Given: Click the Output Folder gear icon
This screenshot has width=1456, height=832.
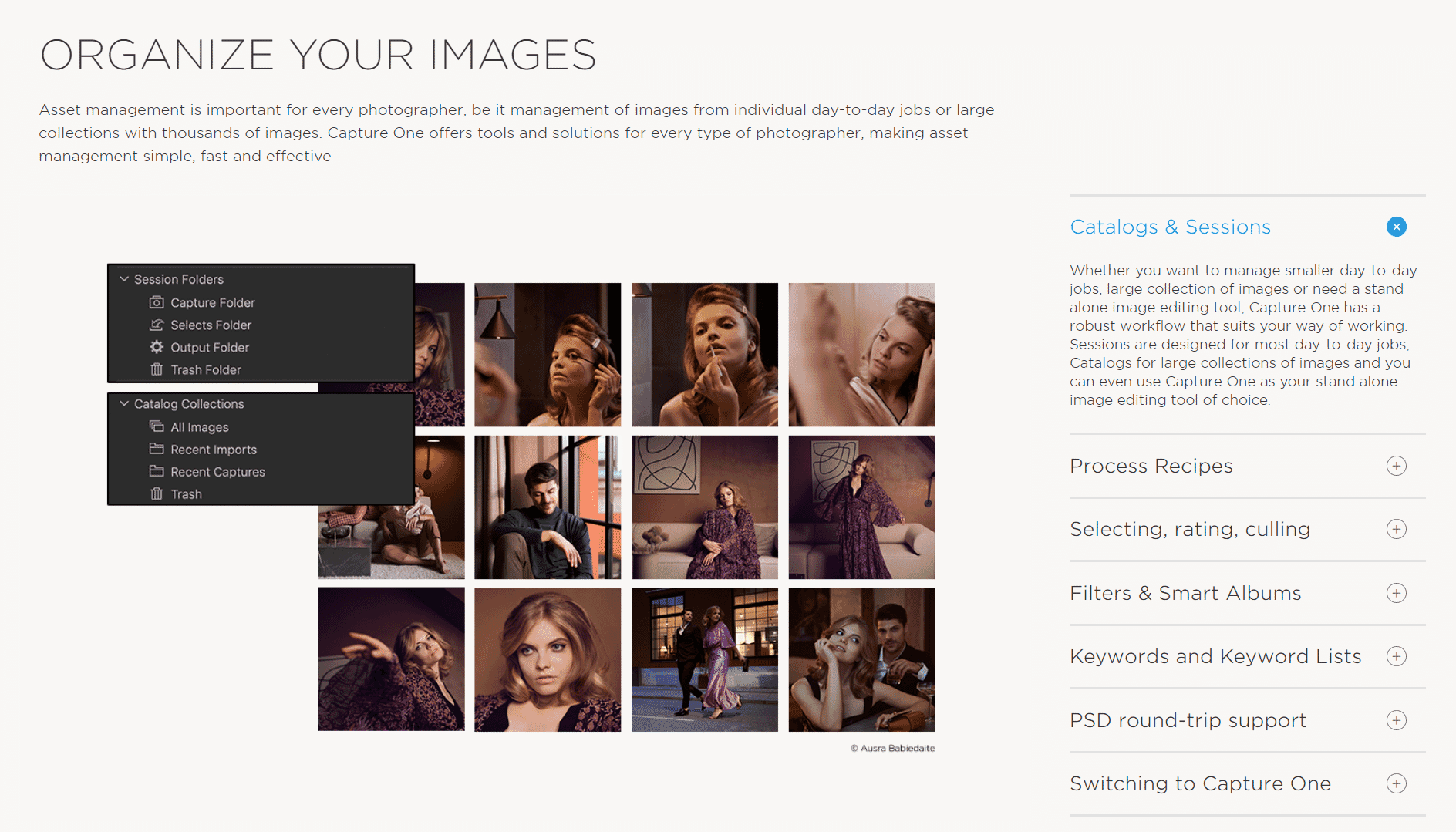Looking at the screenshot, I should 157,347.
